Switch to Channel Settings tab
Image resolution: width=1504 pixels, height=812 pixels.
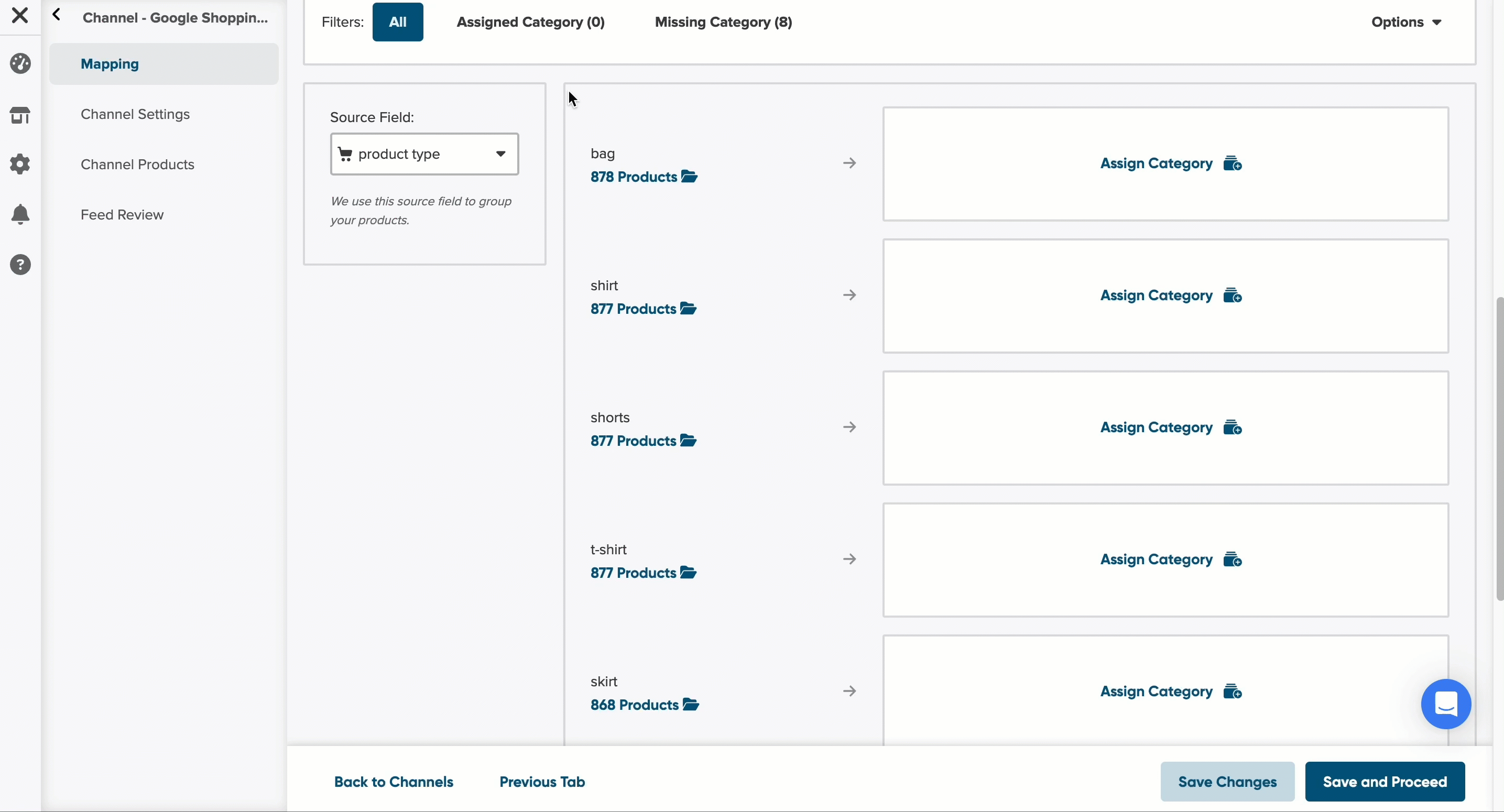135,114
